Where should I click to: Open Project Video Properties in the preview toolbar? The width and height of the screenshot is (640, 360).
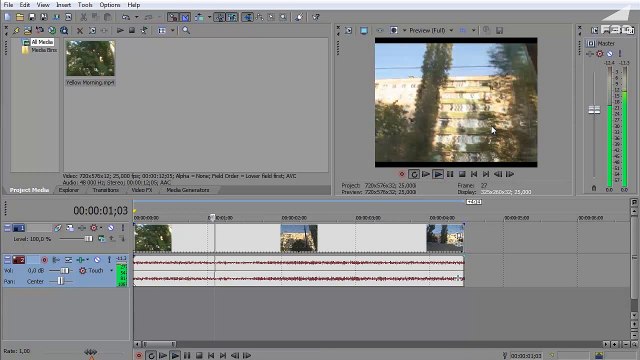coord(348,31)
